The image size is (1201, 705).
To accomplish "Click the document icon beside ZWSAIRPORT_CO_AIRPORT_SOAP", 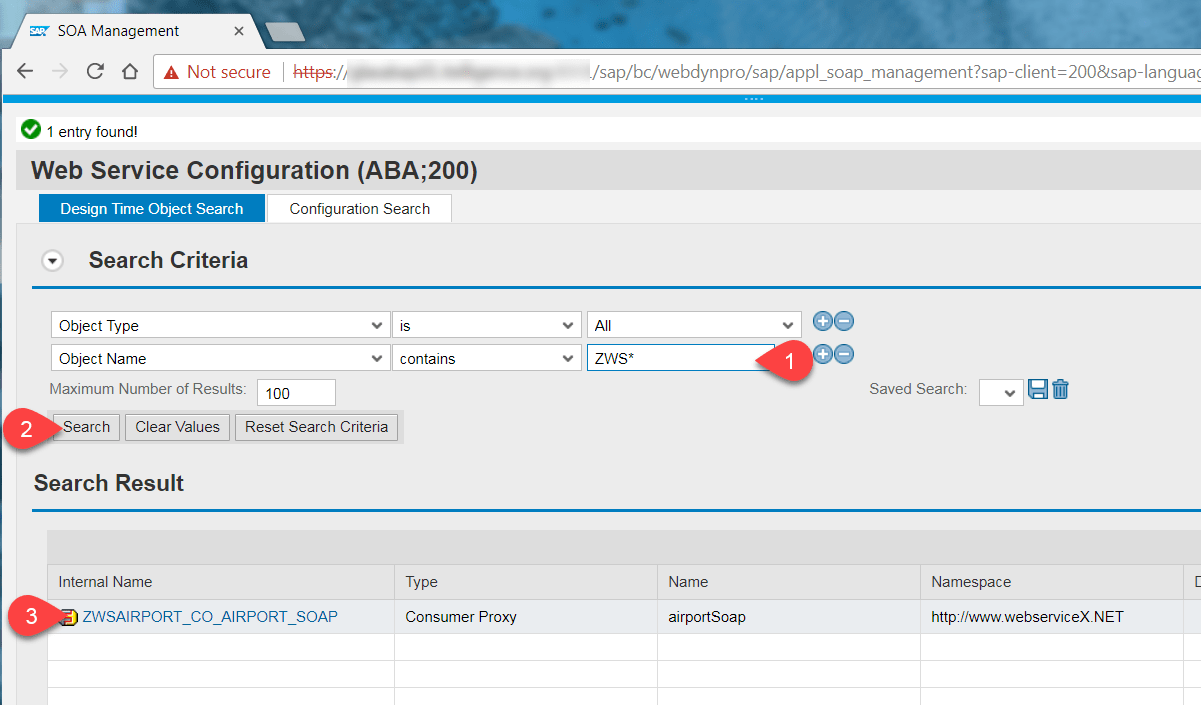I will click(67, 617).
